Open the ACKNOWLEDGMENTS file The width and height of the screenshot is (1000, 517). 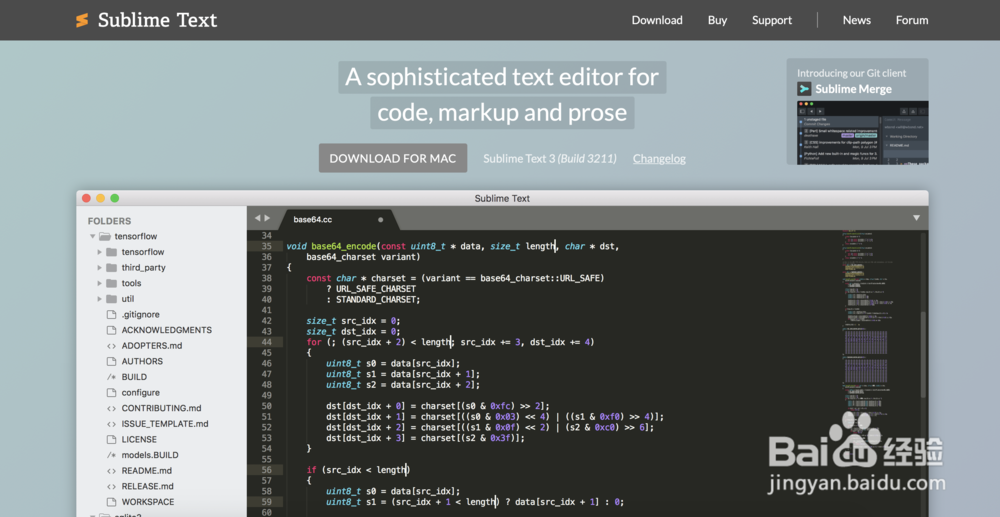166,330
